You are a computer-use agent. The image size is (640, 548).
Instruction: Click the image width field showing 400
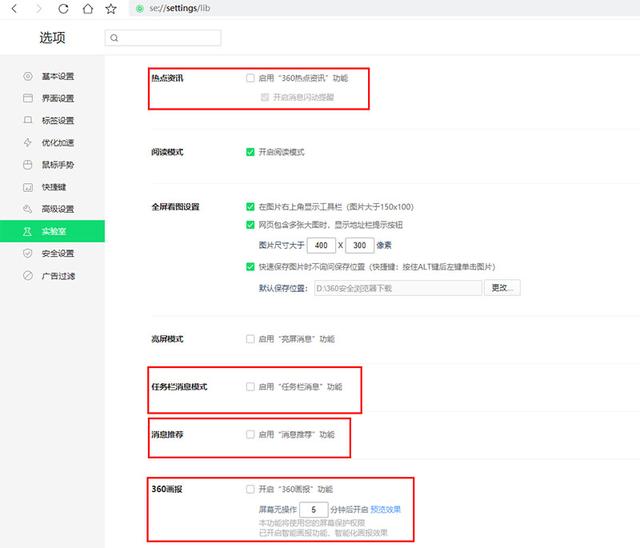point(321,245)
